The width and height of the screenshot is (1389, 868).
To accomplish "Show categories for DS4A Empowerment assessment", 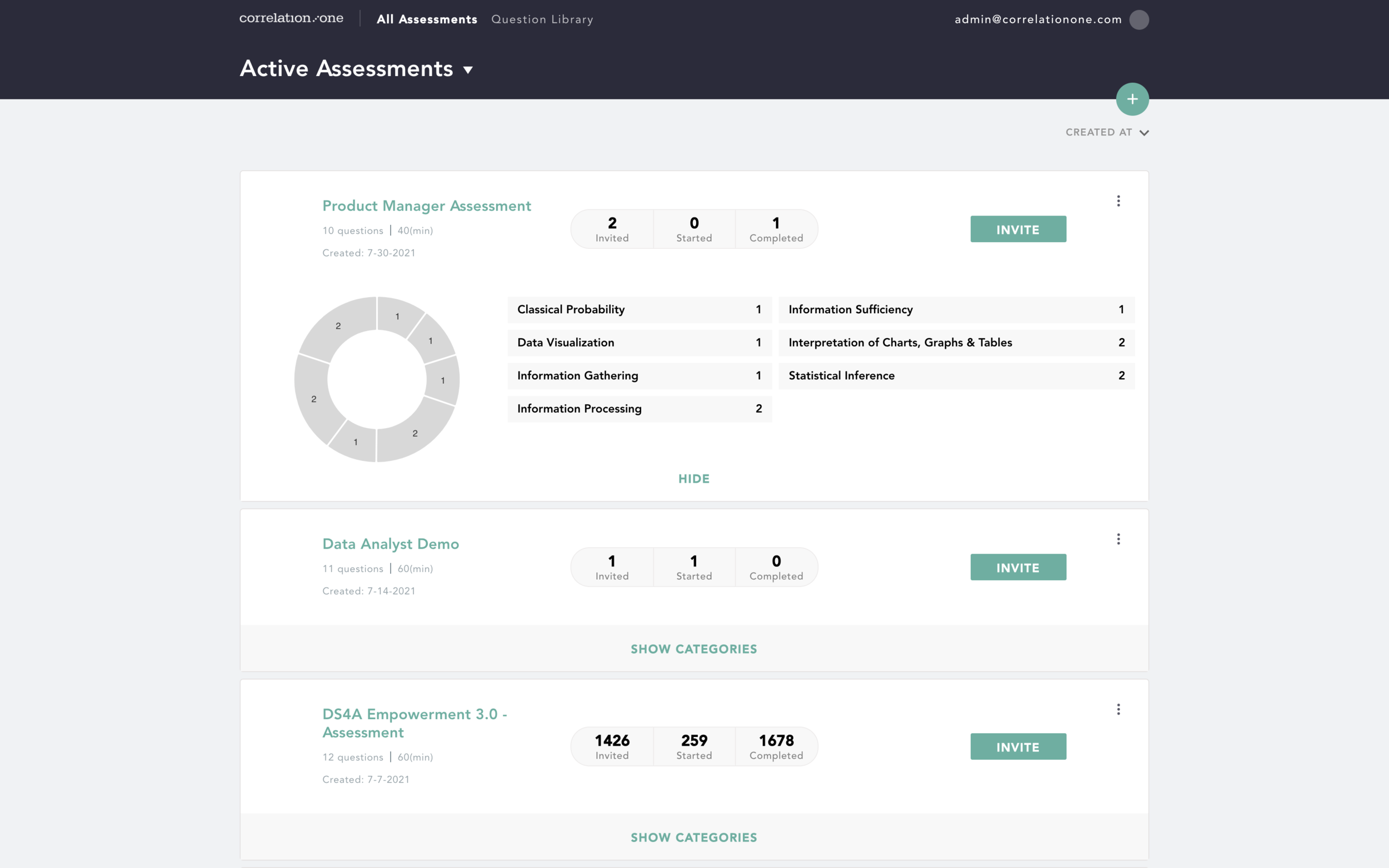I will click(693, 837).
